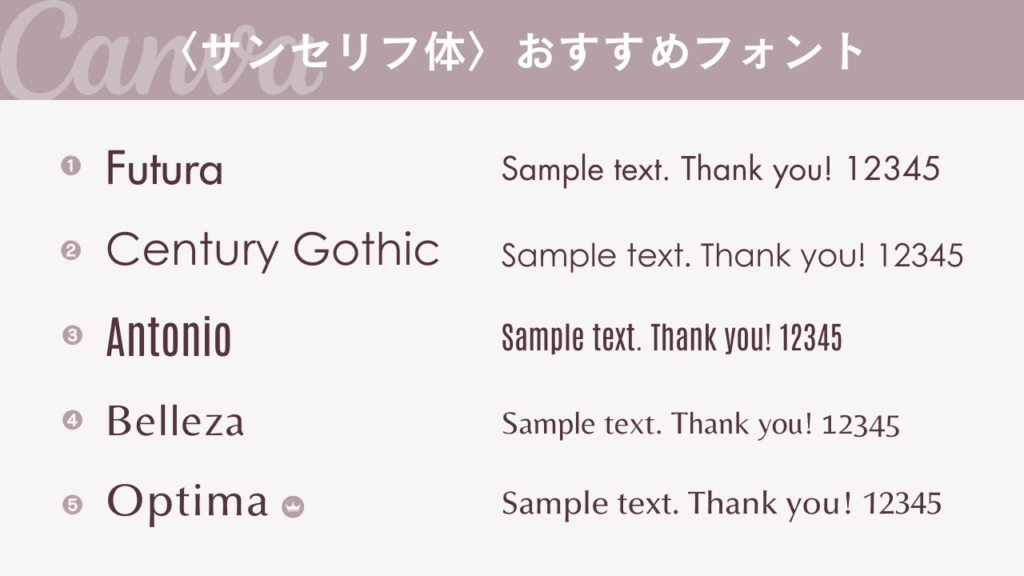Click "Sample text." words in the Antonio row
The height and width of the screenshot is (576, 1024).
point(570,339)
